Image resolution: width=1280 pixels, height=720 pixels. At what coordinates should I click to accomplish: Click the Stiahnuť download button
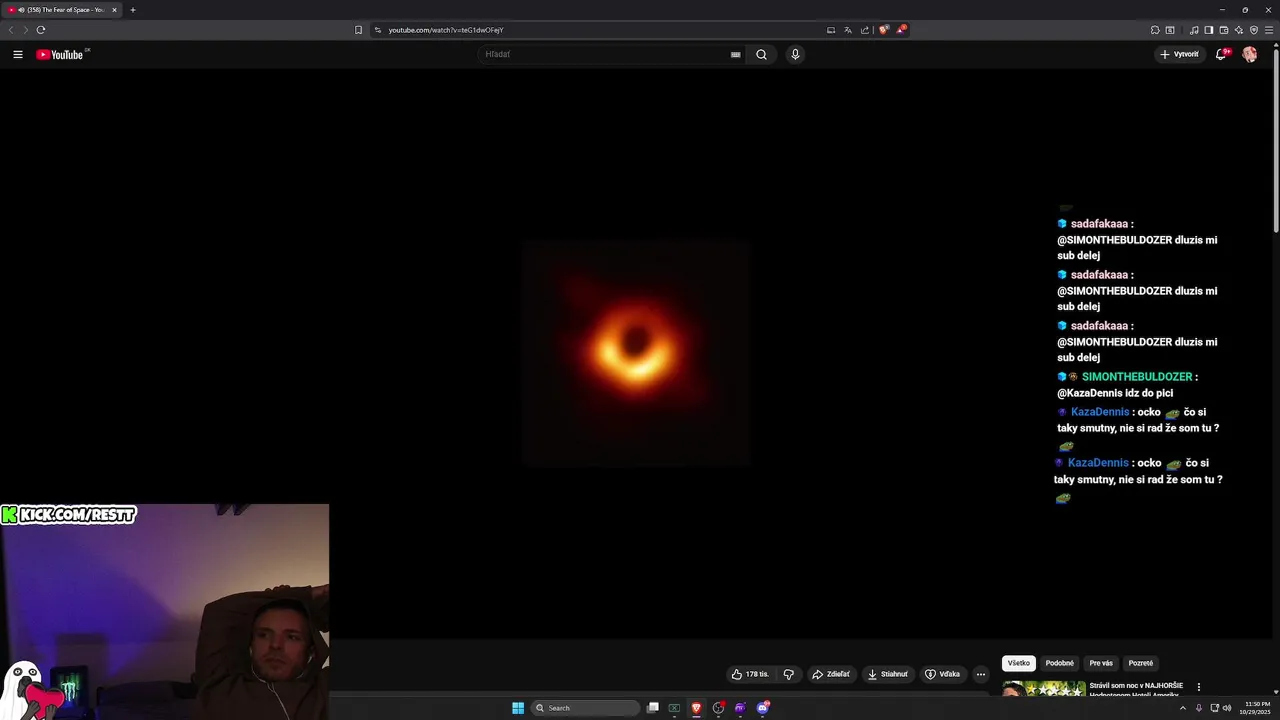point(887,674)
